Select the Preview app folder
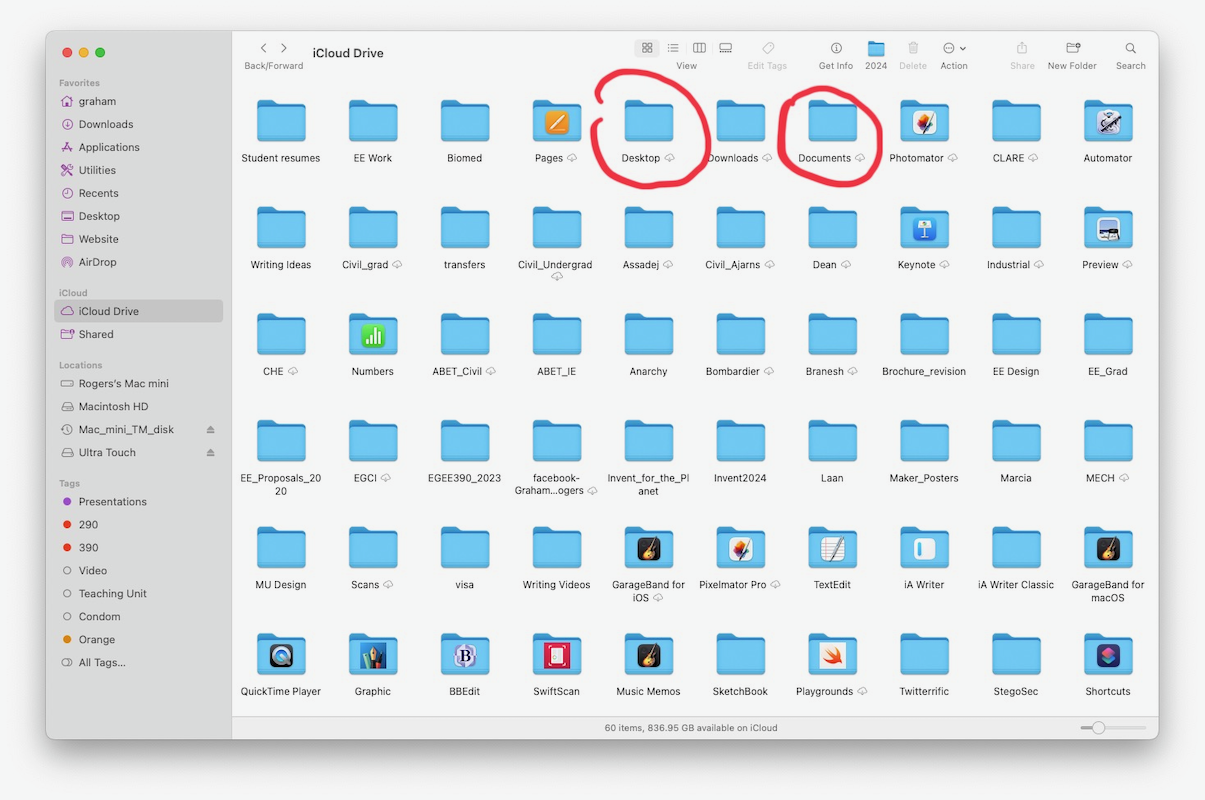The width and height of the screenshot is (1205, 800). [x=1108, y=229]
